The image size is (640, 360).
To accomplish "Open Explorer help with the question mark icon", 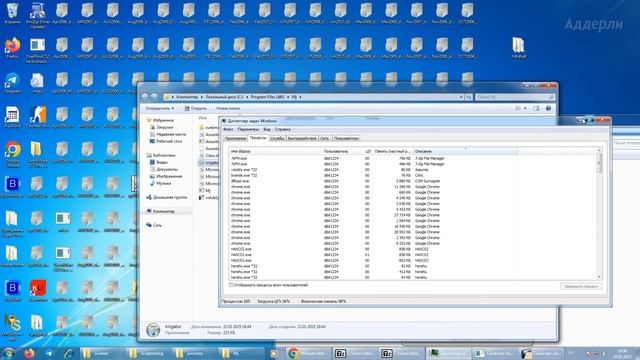I will click(548, 108).
